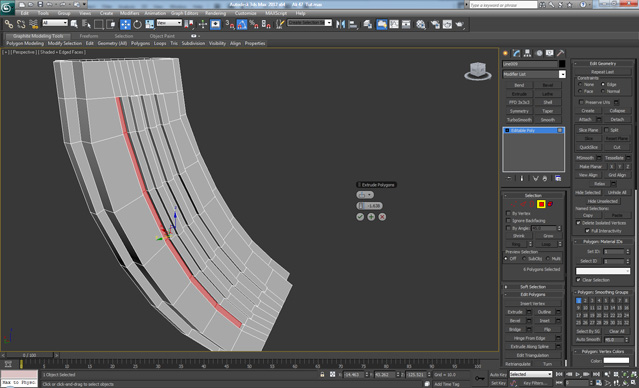Apply and continue extrude plus icon
Screen dimensions: 639x388
click(x=371, y=217)
